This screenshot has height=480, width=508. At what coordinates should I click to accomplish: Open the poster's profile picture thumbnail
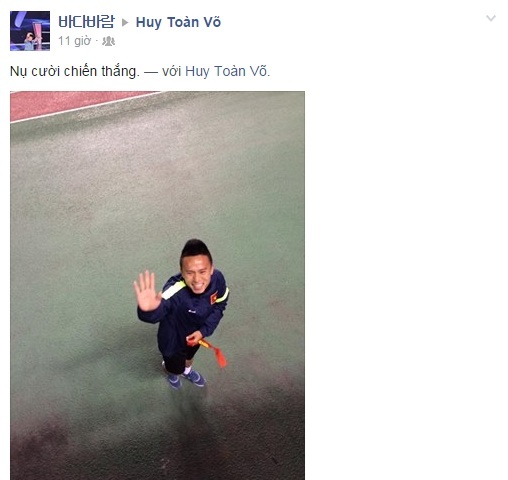click(30, 31)
